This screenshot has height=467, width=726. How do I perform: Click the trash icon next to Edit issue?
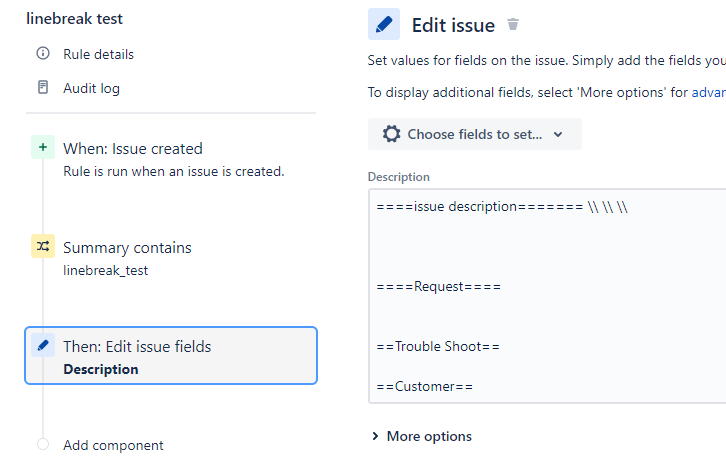pyautogui.click(x=513, y=24)
